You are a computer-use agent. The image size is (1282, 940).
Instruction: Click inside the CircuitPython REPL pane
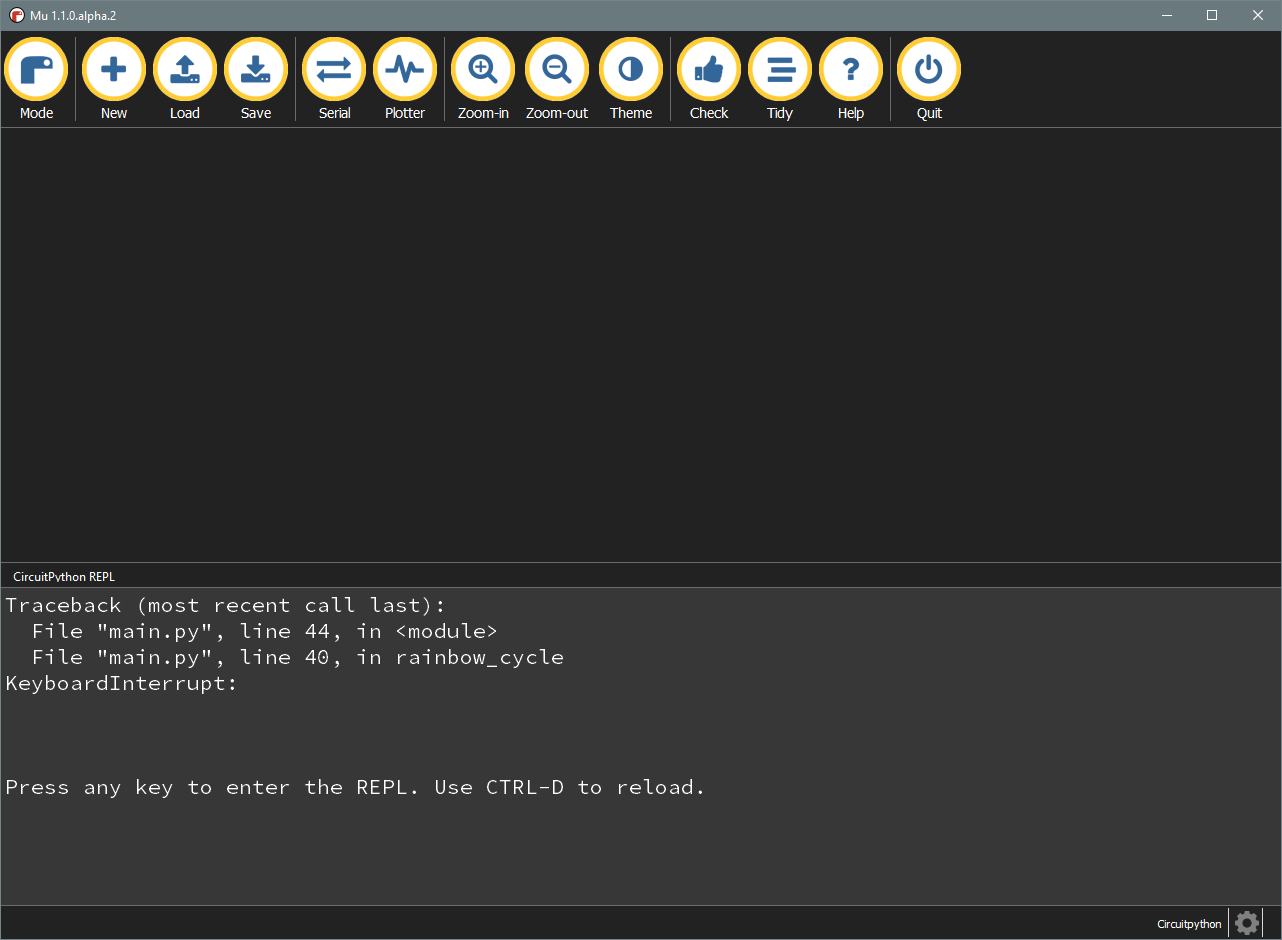point(640,746)
